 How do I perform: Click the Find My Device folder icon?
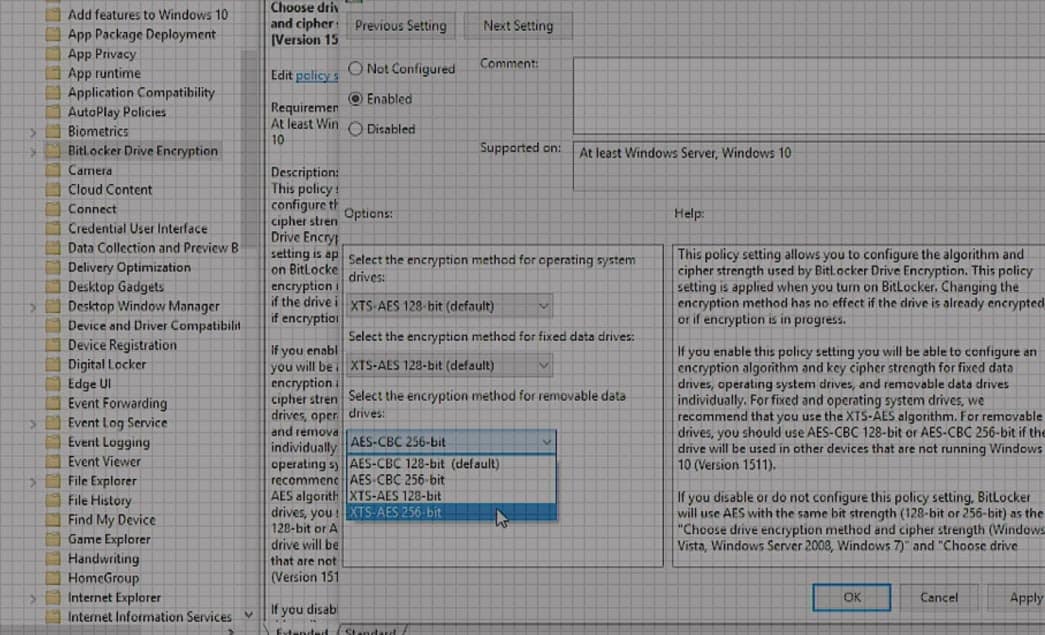coord(53,520)
